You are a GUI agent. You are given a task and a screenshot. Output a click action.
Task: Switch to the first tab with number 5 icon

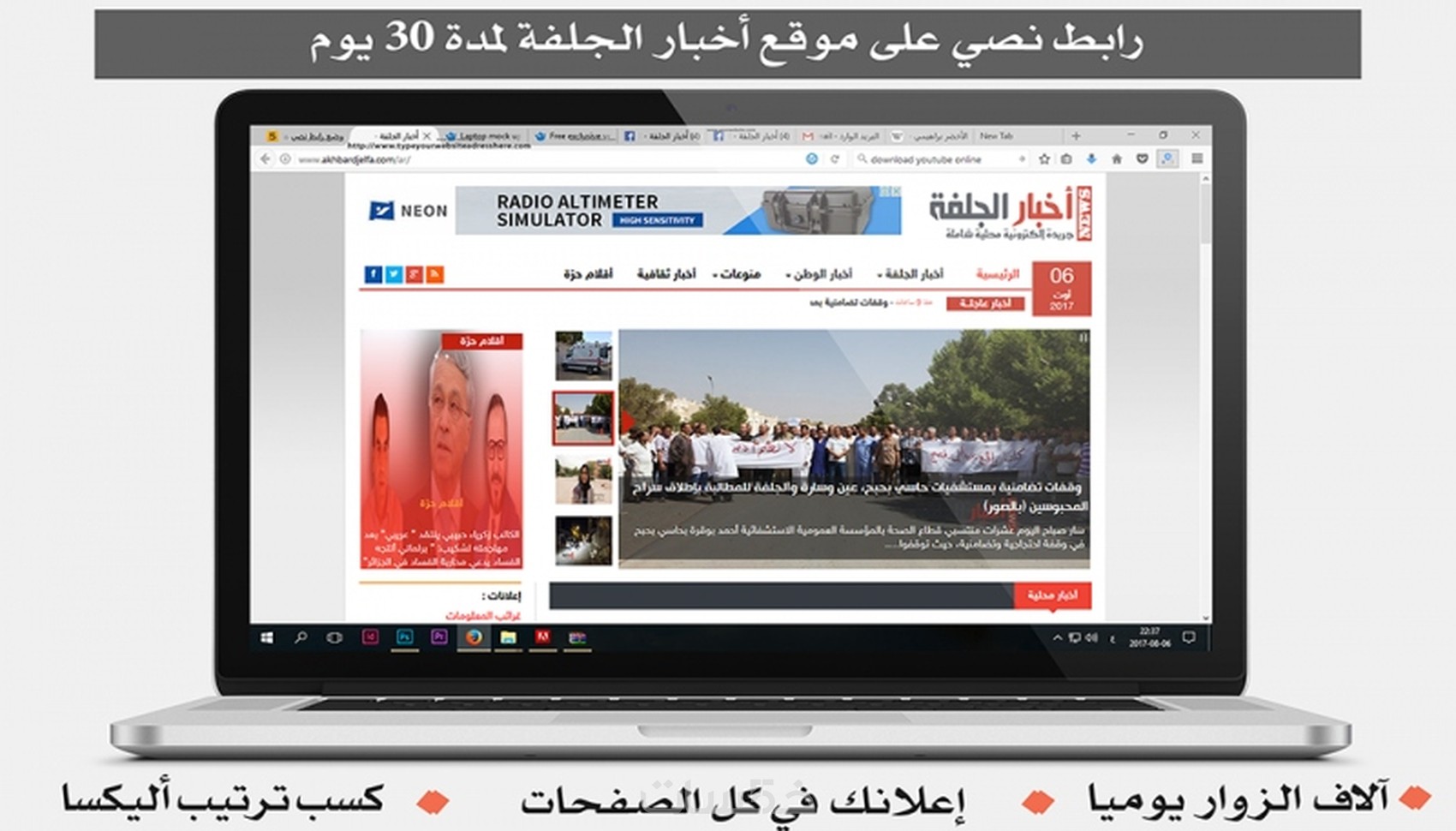(x=306, y=136)
